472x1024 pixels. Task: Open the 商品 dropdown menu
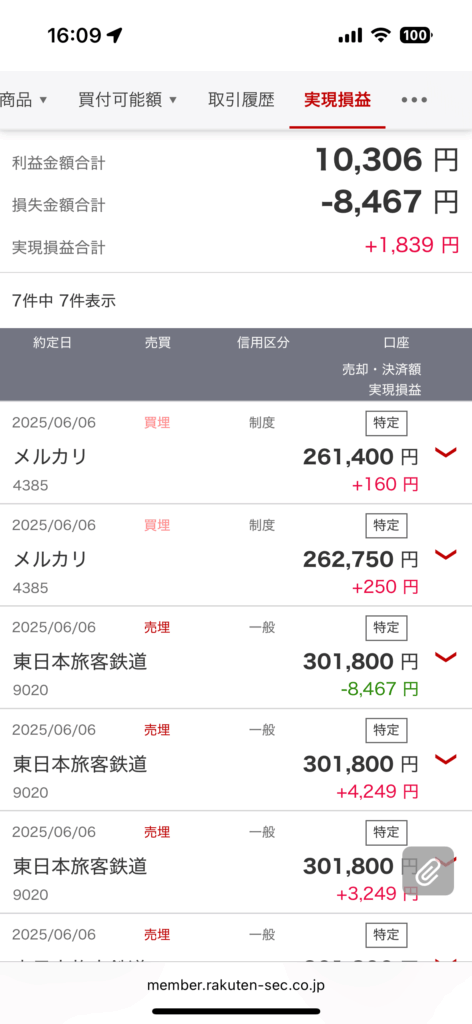click(x=24, y=100)
